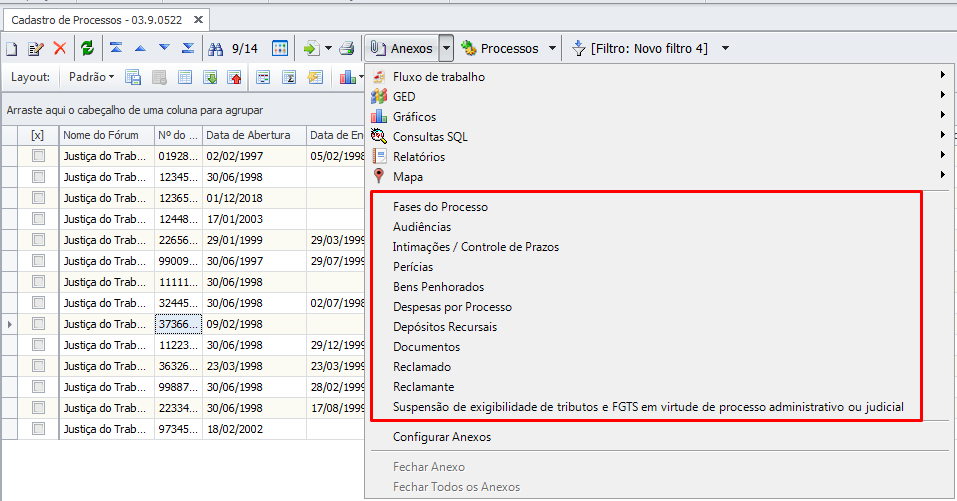The height and width of the screenshot is (501, 957).
Task: Open the export icon dropdown arrow
Action: [328, 48]
